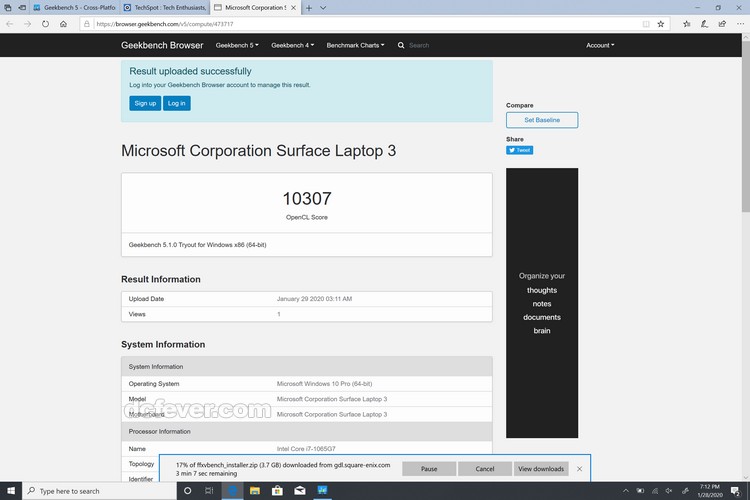
Task: Open the Add notes pen icon
Action: click(x=704, y=24)
